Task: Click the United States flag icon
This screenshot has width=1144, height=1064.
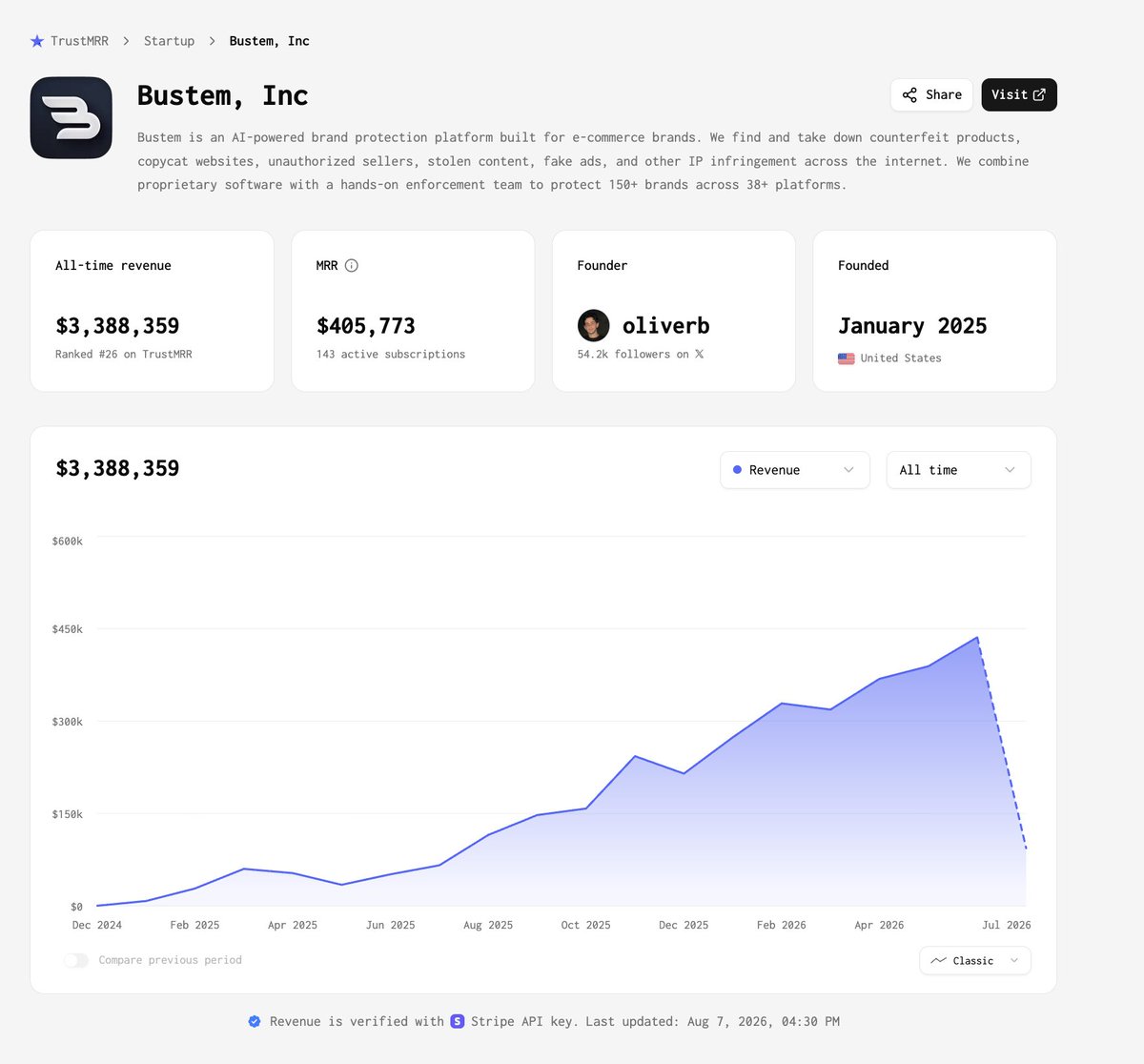Action: coord(846,358)
